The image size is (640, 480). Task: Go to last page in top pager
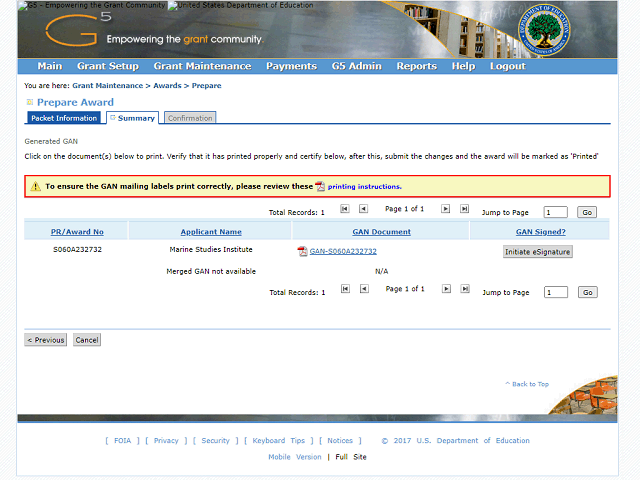coord(464,209)
